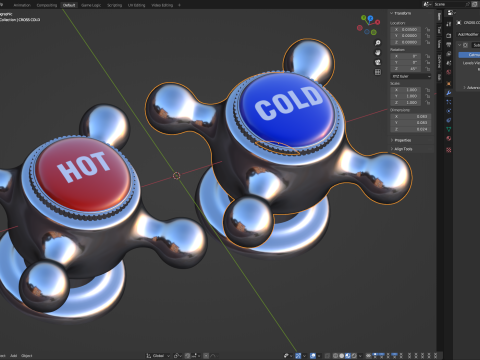Open the XYZ Euler rotation mode dropdown

[x=411, y=76]
